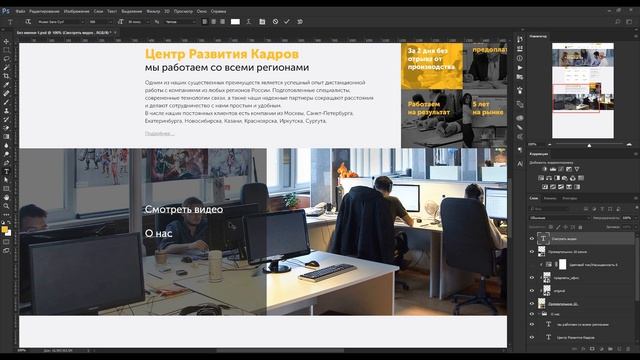Select the Dodge tool

[6, 154]
